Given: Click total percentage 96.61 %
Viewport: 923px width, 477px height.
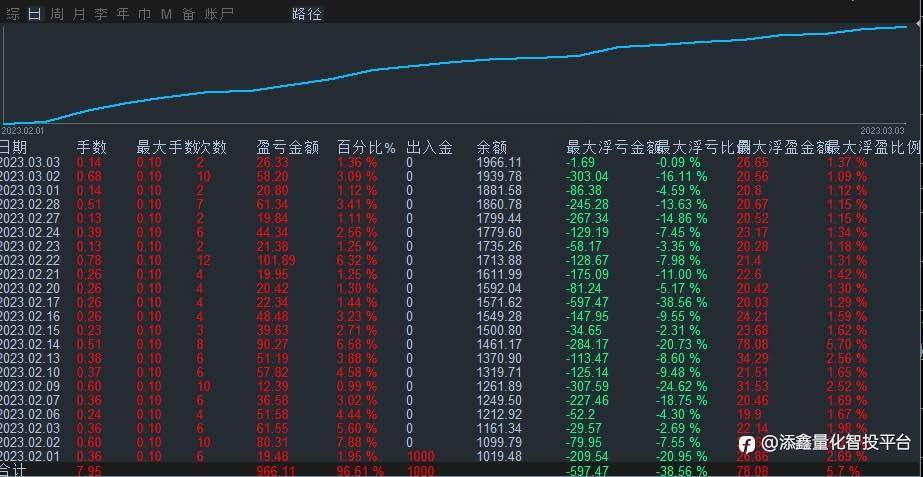Looking at the screenshot, I should pyautogui.click(x=360, y=471).
